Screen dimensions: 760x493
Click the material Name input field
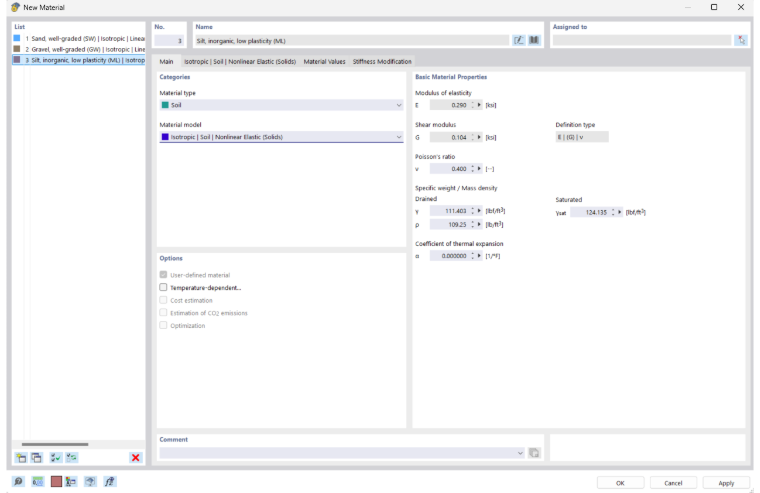point(352,41)
